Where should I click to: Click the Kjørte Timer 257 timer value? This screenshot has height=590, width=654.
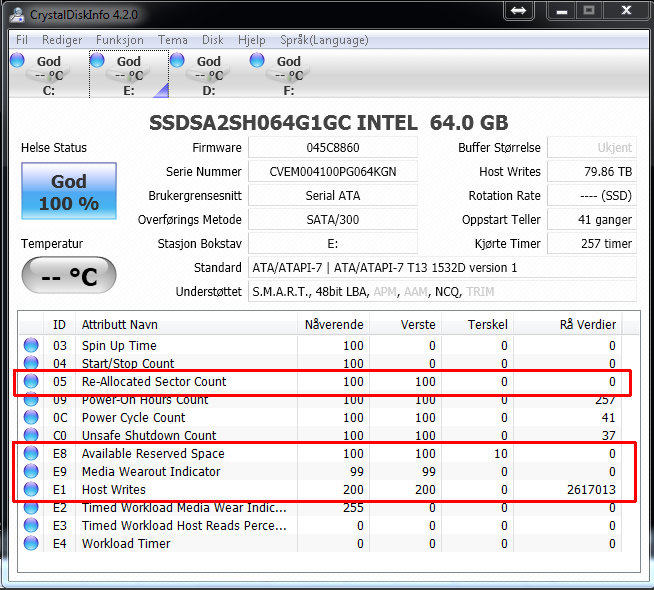click(592, 244)
